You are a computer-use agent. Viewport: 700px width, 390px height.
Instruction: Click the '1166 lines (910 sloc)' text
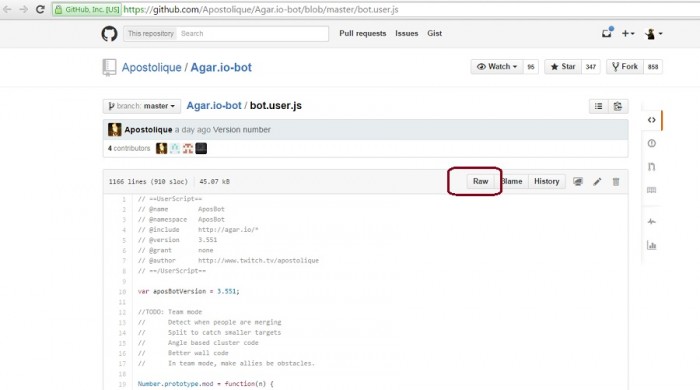click(148, 182)
